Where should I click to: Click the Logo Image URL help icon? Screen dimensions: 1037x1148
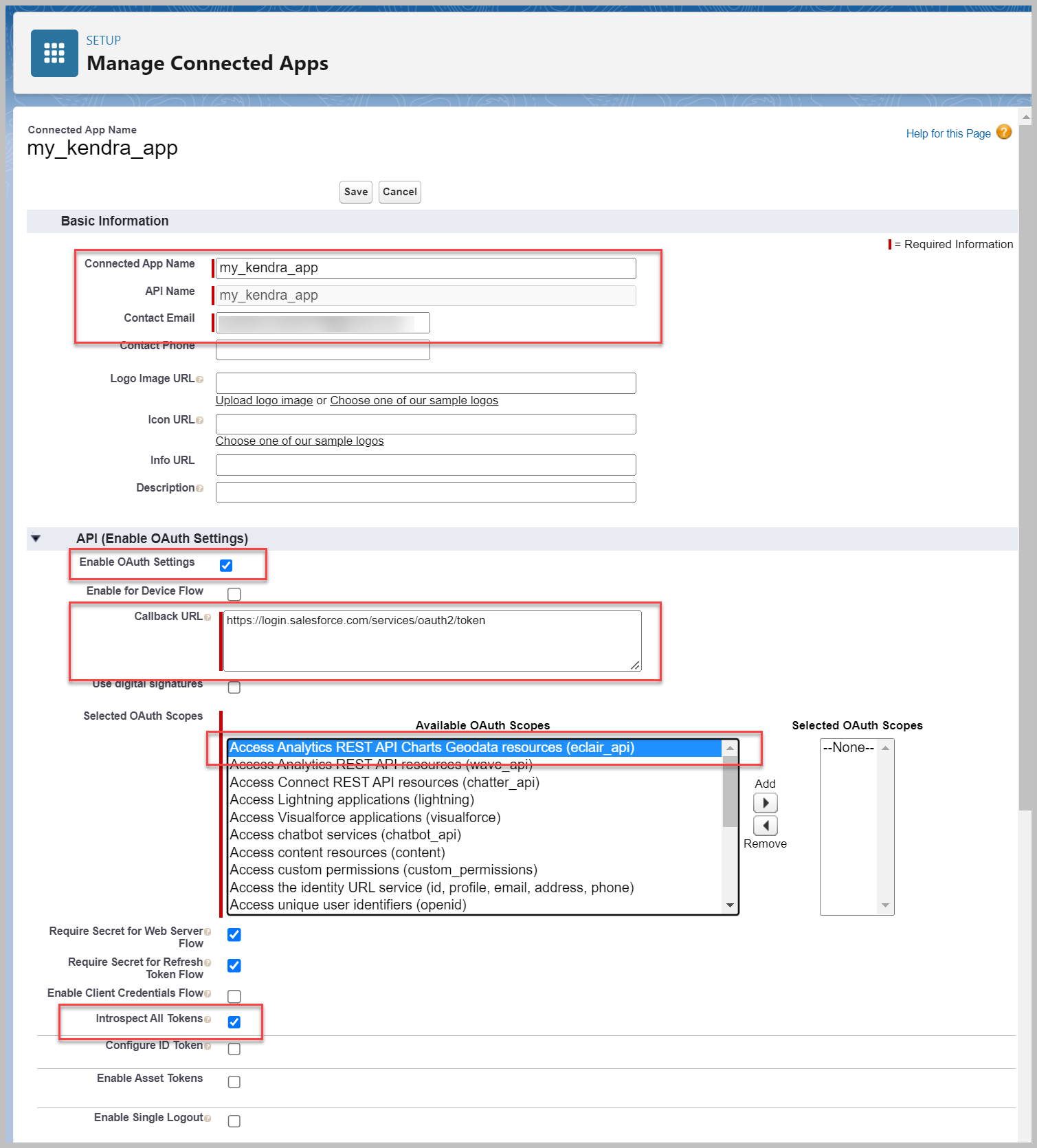(x=200, y=379)
